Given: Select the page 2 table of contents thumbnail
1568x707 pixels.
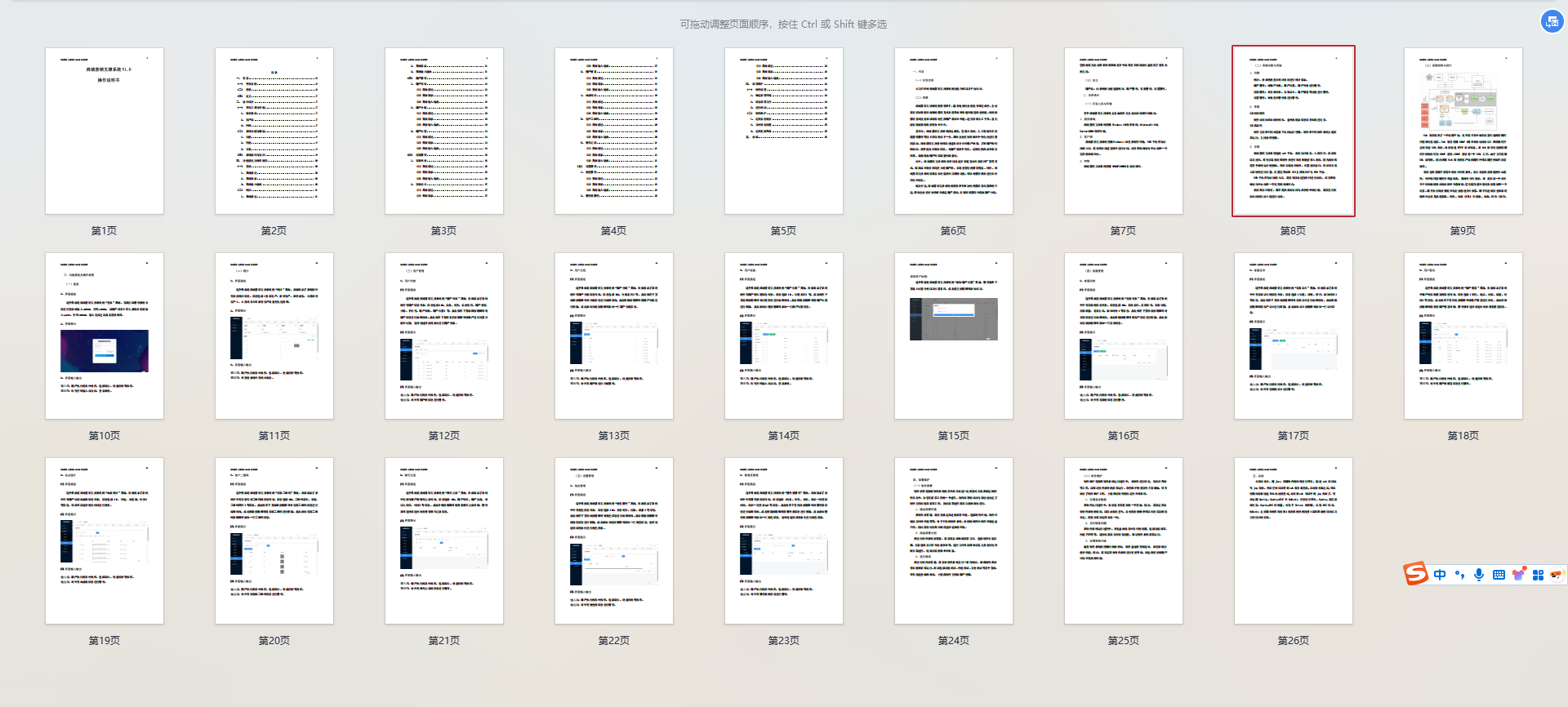Looking at the screenshot, I should (274, 131).
